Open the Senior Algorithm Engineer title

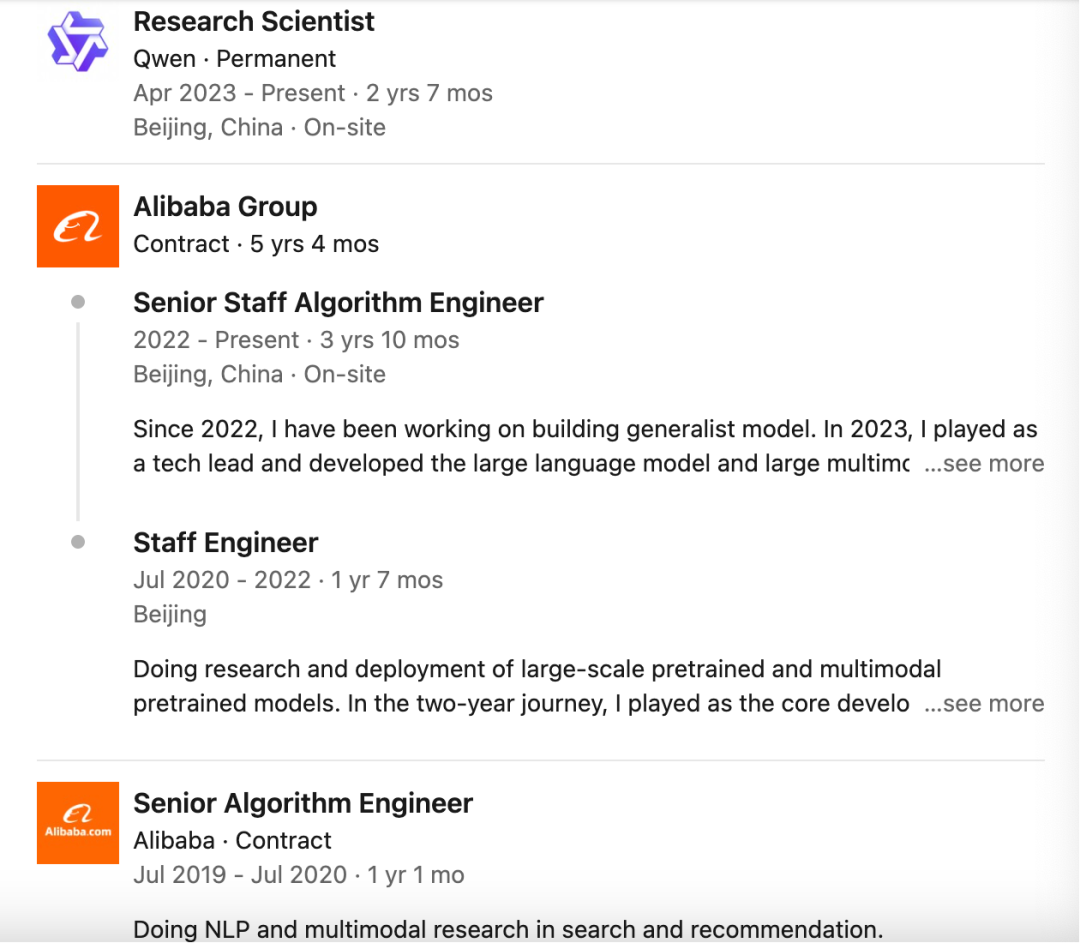[x=303, y=803]
